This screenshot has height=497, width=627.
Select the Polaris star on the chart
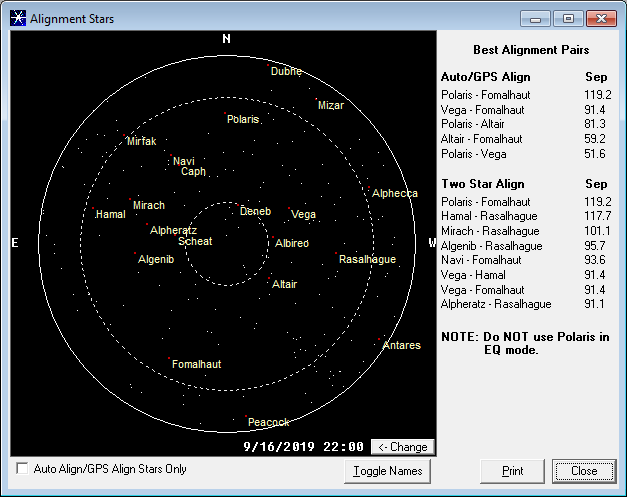[242, 119]
